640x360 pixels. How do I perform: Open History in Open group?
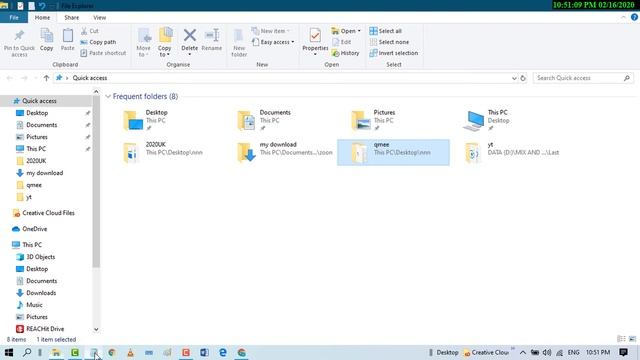pos(346,53)
